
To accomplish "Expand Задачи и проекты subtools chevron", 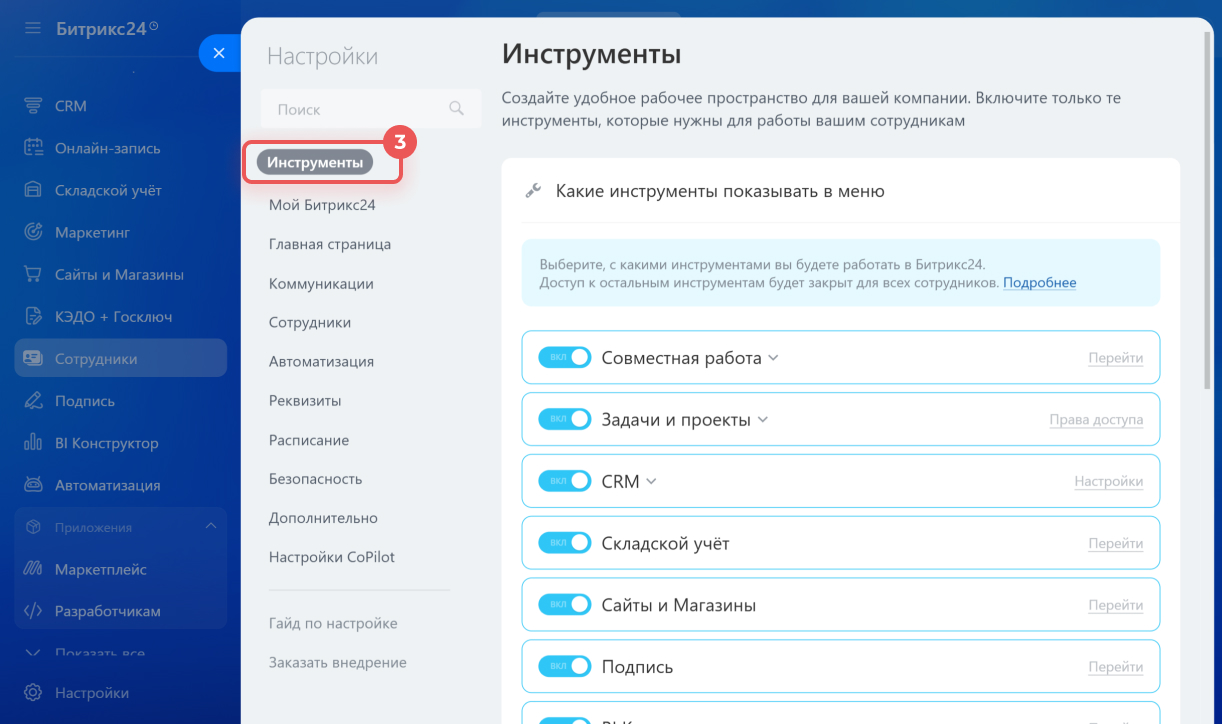I will click(x=762, y=420).
